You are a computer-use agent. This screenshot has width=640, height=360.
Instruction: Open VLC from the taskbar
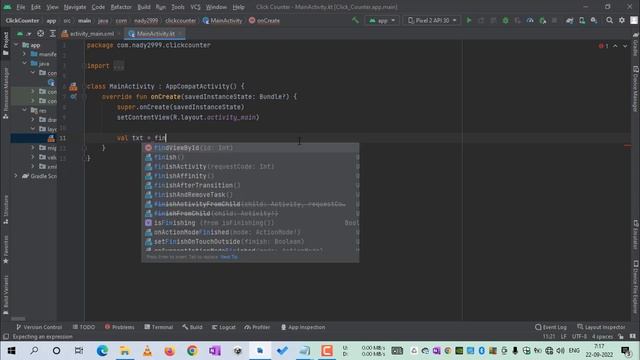pos(147,351)
